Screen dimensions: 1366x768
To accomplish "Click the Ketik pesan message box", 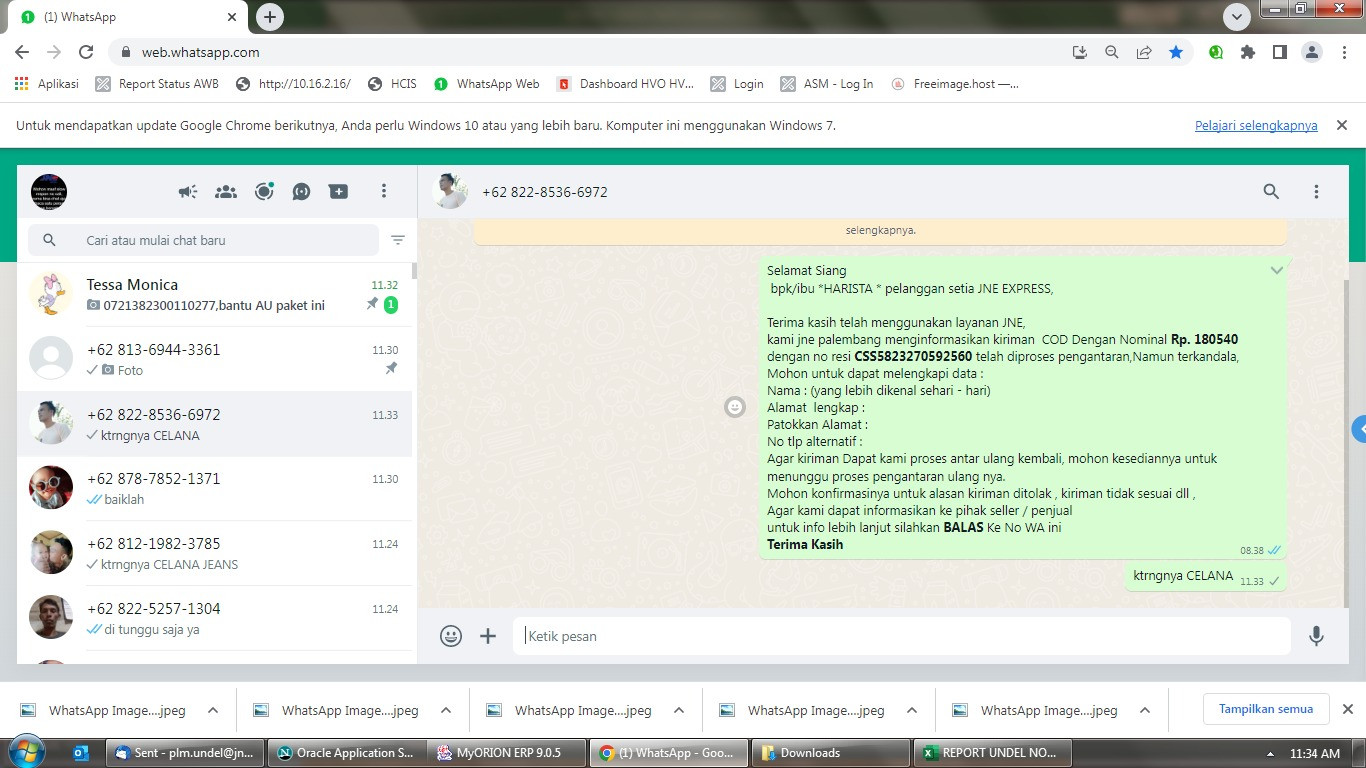I will pyautogui.click(x=901, y=636).
